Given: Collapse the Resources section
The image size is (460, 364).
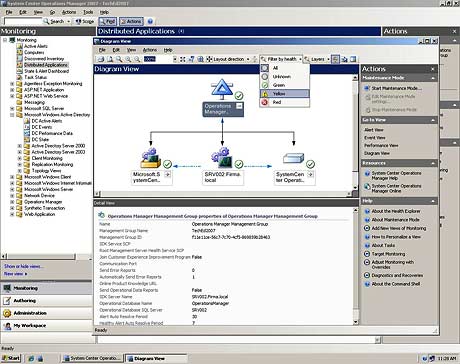Looking at the screenshot, I should pos(433,163).
